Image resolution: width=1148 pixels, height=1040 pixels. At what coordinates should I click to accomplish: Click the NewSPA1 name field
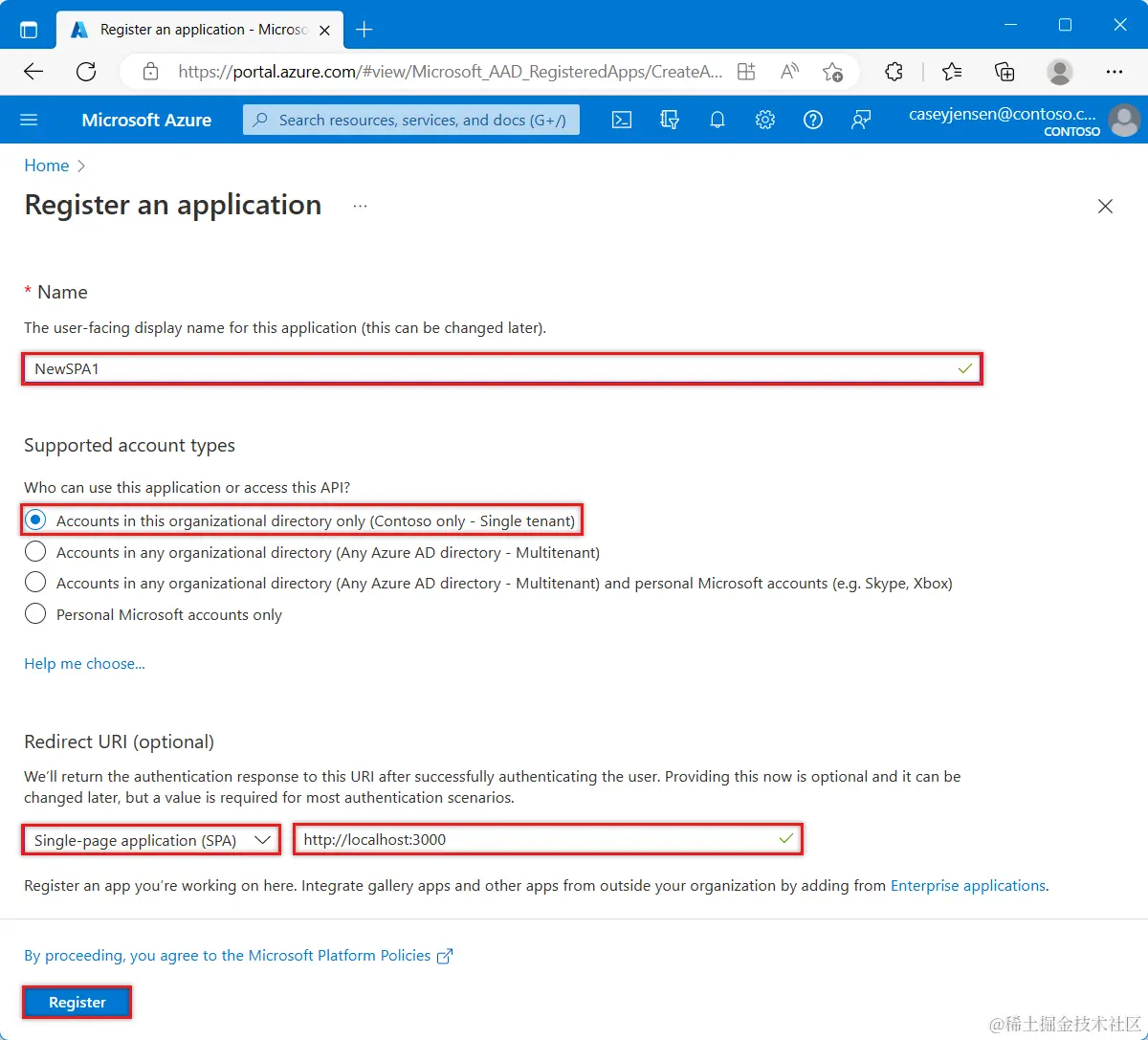pyautogui.click(x=502, y=368)
